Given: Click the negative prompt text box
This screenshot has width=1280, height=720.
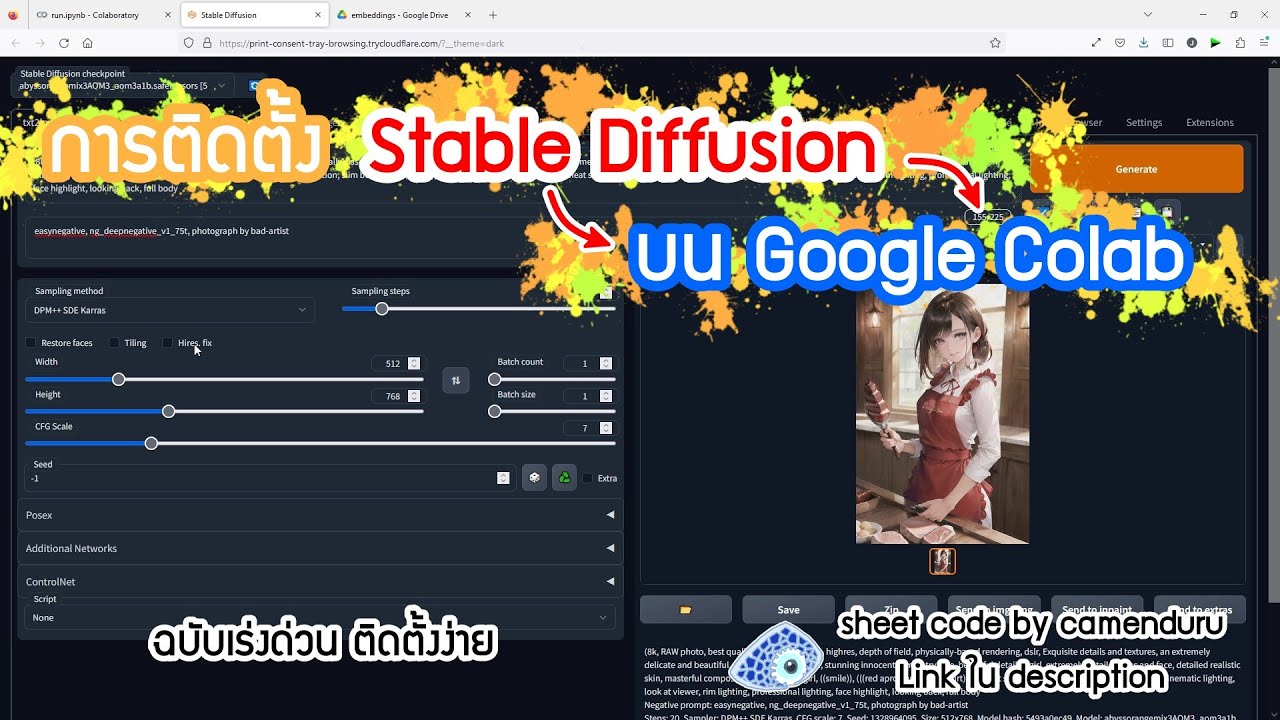Looking at the screenshot, I should (x=320, y=238).
